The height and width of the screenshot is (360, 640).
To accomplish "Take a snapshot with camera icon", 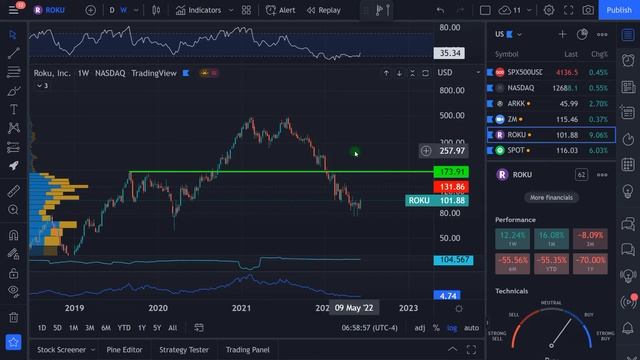I will 588,10.
